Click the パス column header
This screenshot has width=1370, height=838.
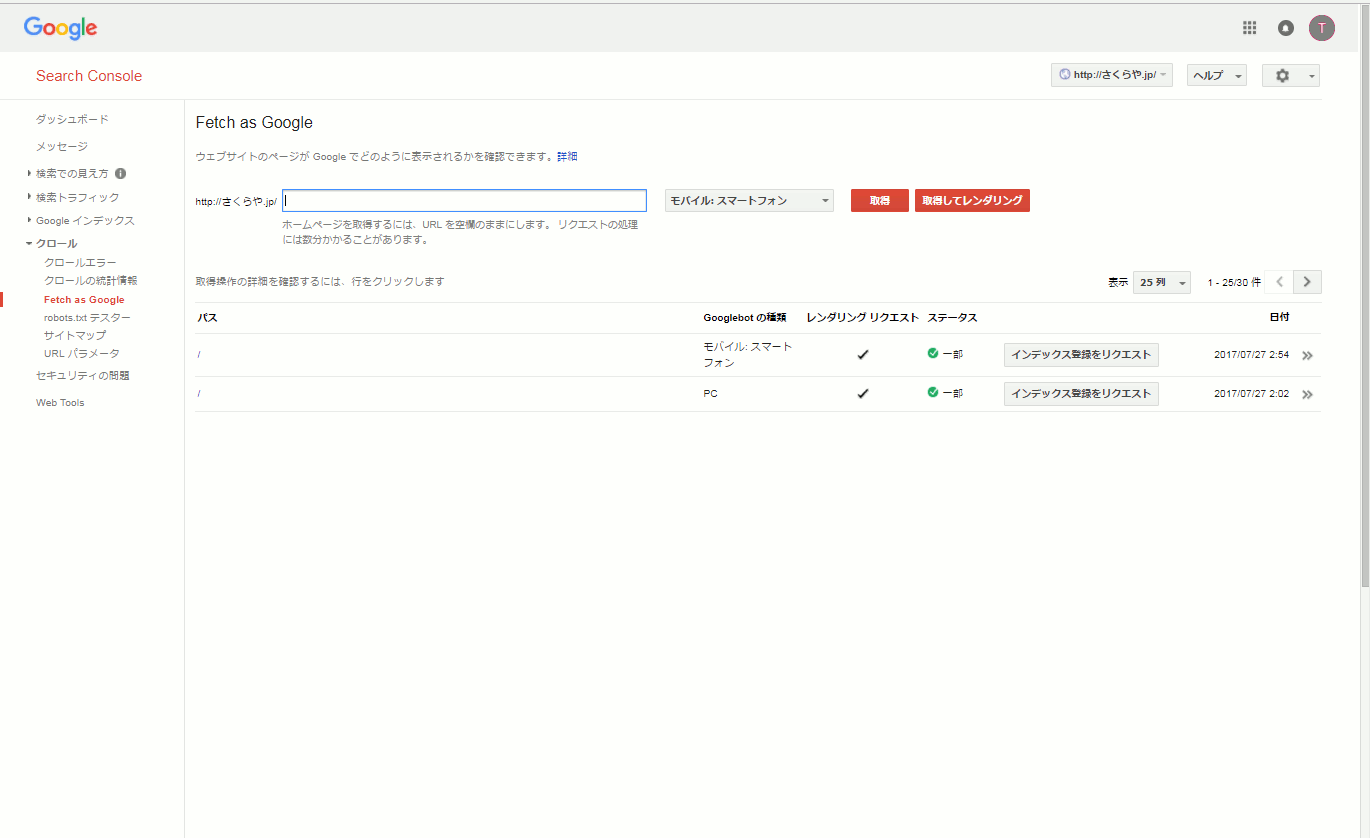click(207, 317)
